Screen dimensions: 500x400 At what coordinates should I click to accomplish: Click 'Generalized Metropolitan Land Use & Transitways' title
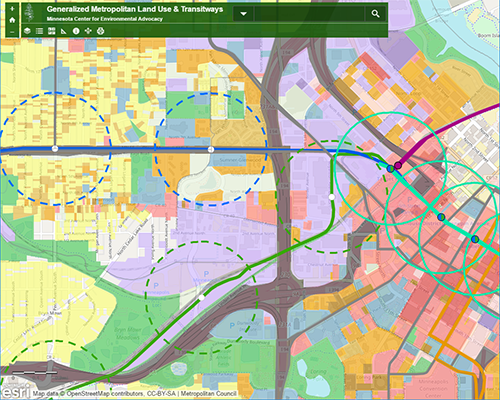(x=135, y=9)
